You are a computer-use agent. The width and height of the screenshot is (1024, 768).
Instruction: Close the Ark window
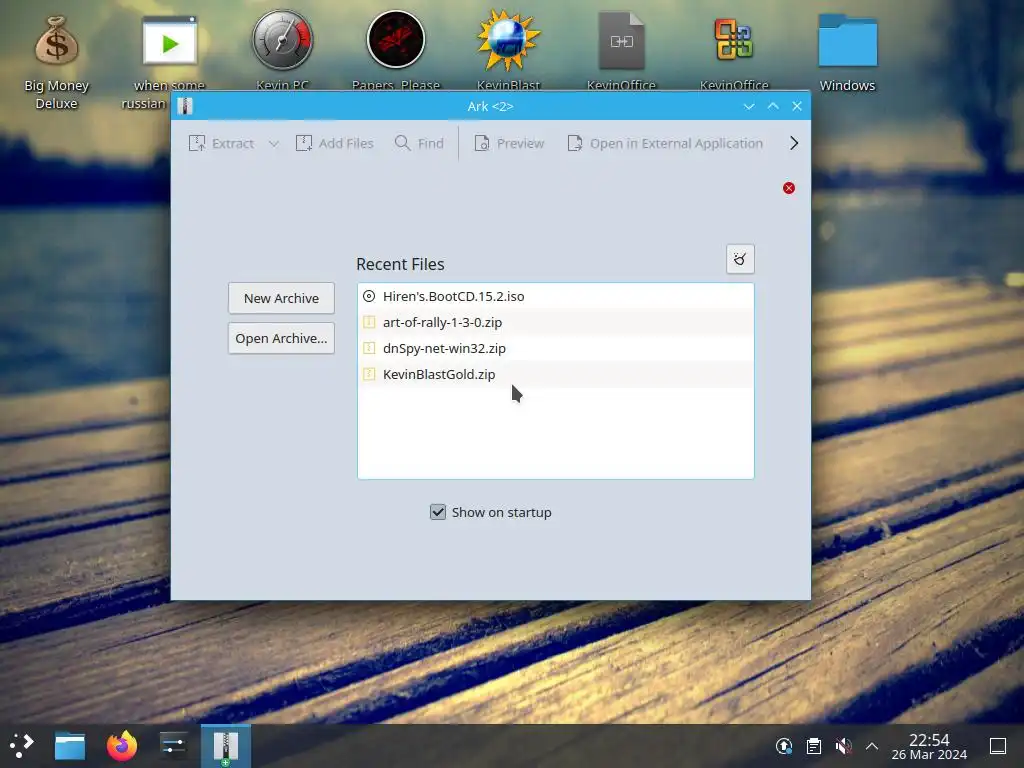797,106
